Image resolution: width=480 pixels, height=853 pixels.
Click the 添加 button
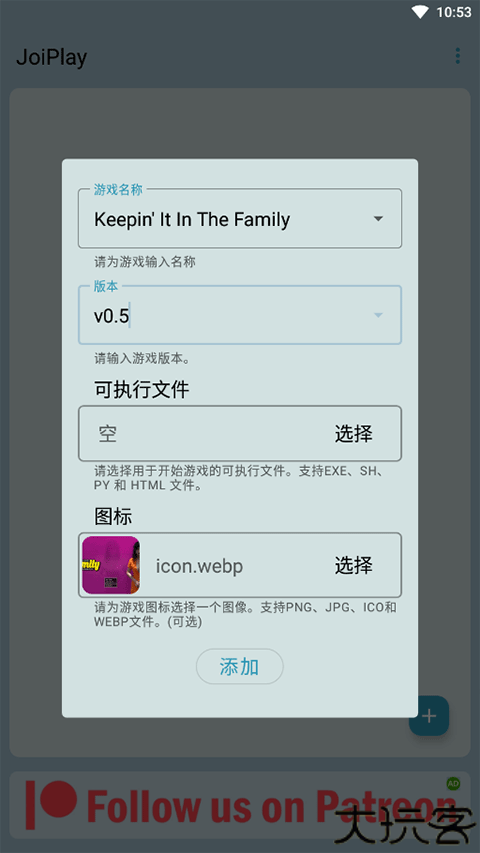(239, 666)
